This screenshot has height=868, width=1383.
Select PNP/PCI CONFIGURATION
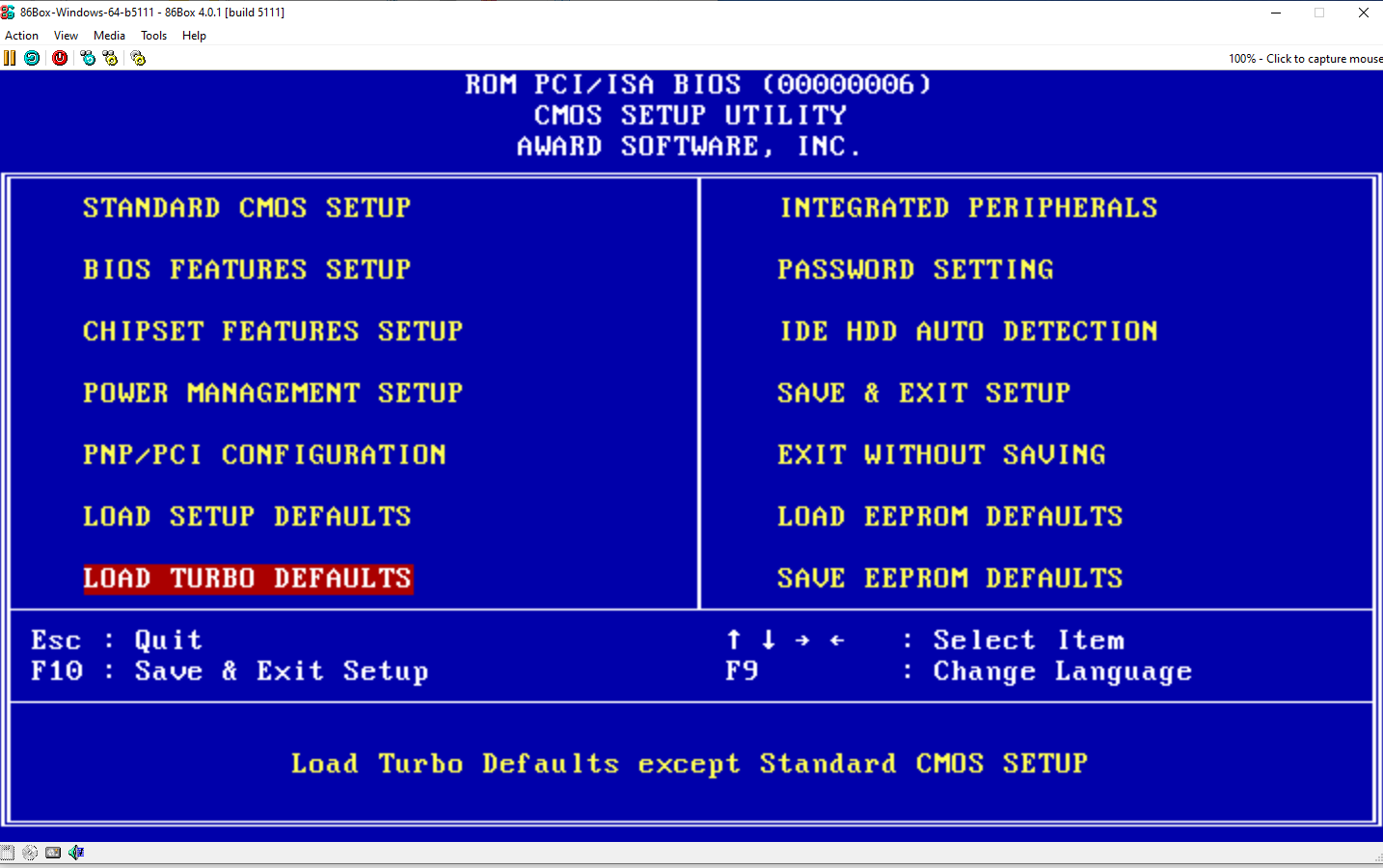pos(264,454)
